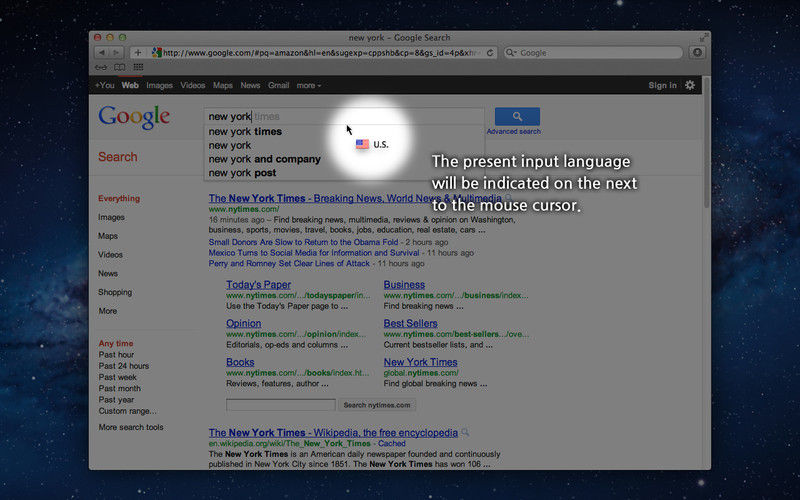Open the Custom range option
The height and width of the screenshot is (500, 800).
(128, 411)
